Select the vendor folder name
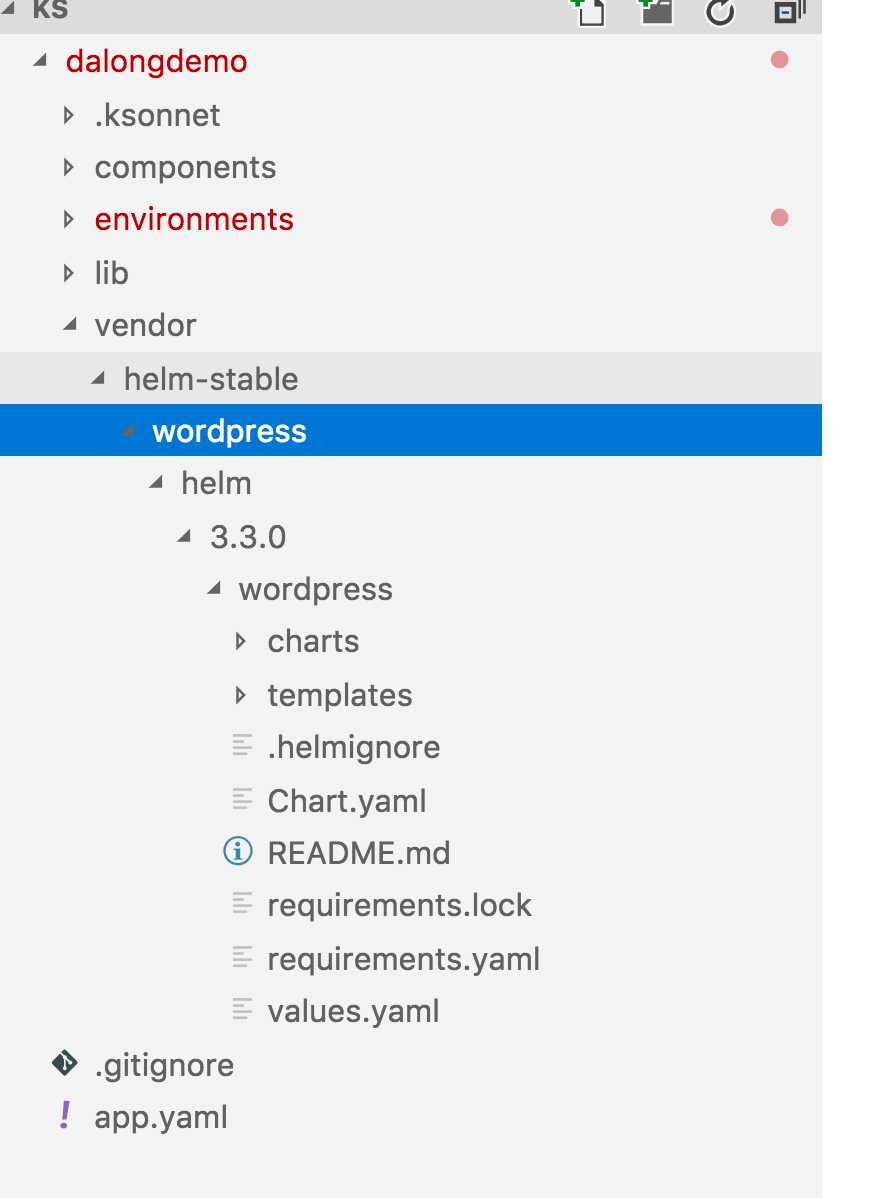 click(x=145, y=325)
